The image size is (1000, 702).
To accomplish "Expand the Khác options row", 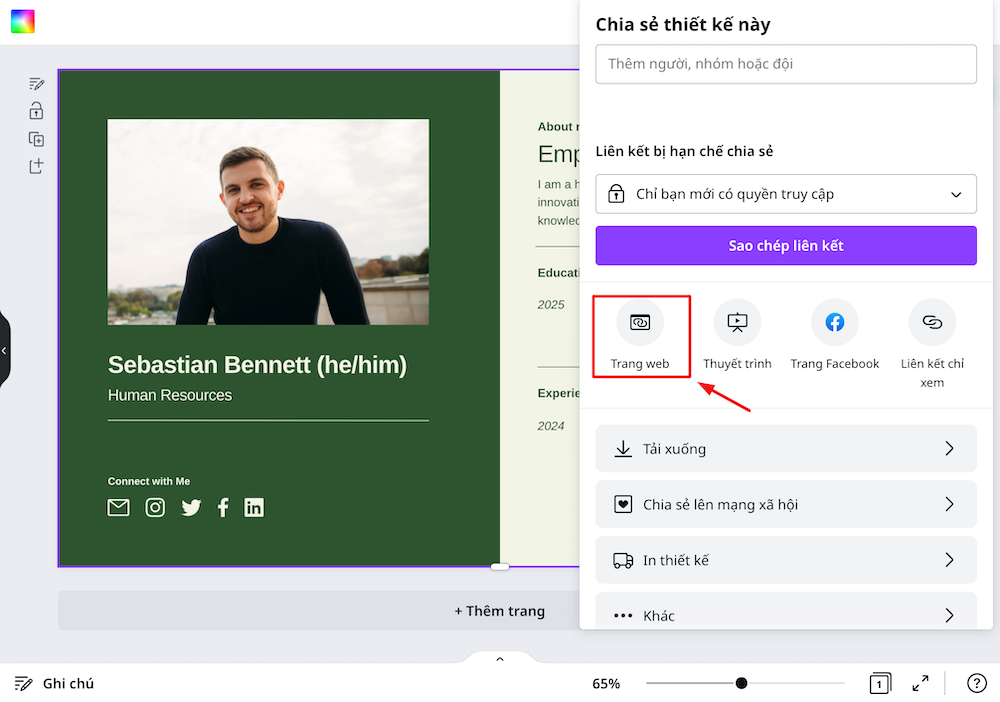I will [786, 615].
